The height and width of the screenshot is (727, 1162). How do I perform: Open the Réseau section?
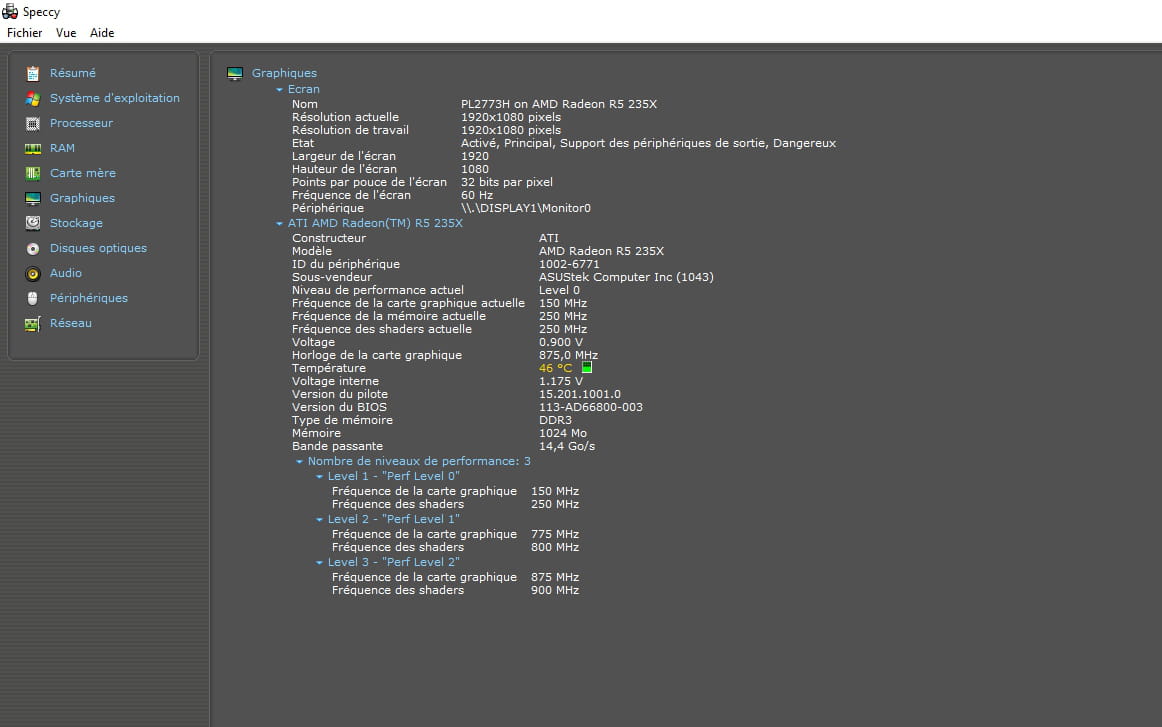[x=71, y=323]
